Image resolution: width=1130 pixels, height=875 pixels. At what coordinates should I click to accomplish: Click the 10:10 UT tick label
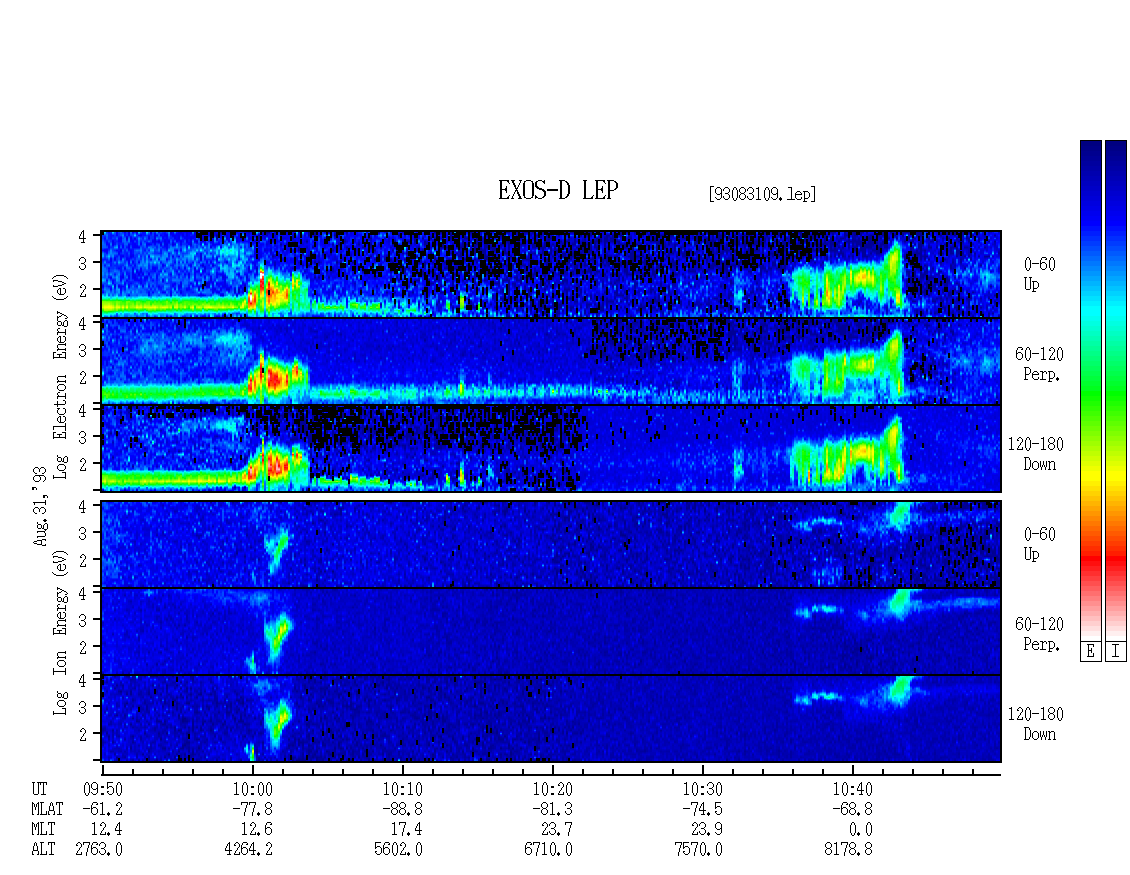coord(403,789)
